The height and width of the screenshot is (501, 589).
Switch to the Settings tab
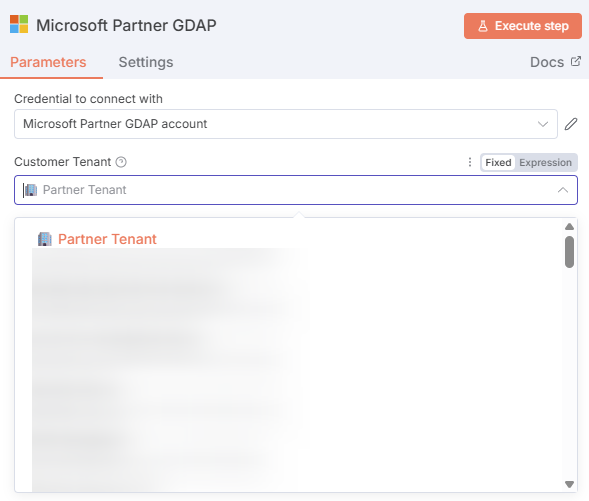pyautogui.click(x=146, y=62)
